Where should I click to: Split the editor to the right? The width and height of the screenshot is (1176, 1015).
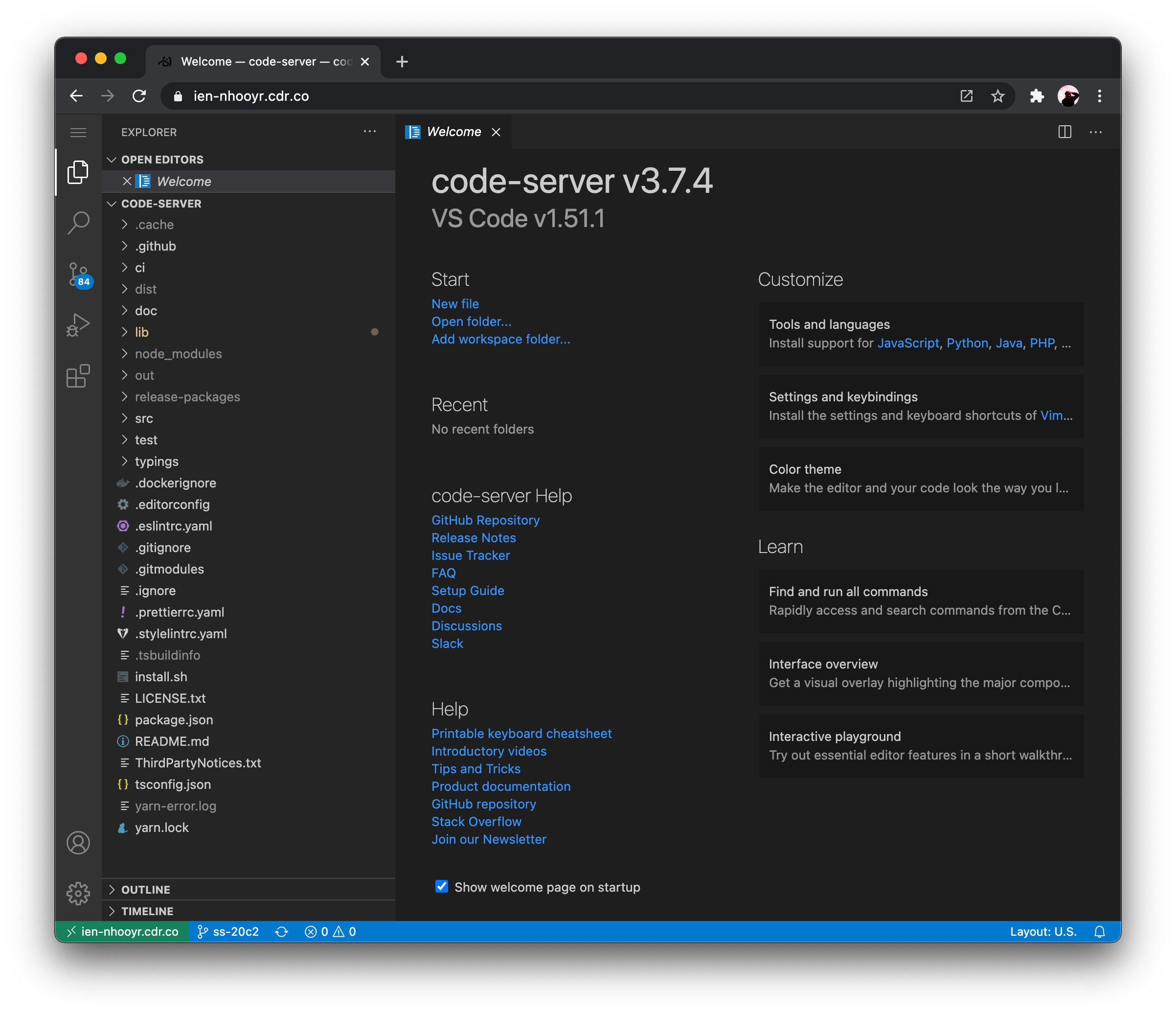1065,132
